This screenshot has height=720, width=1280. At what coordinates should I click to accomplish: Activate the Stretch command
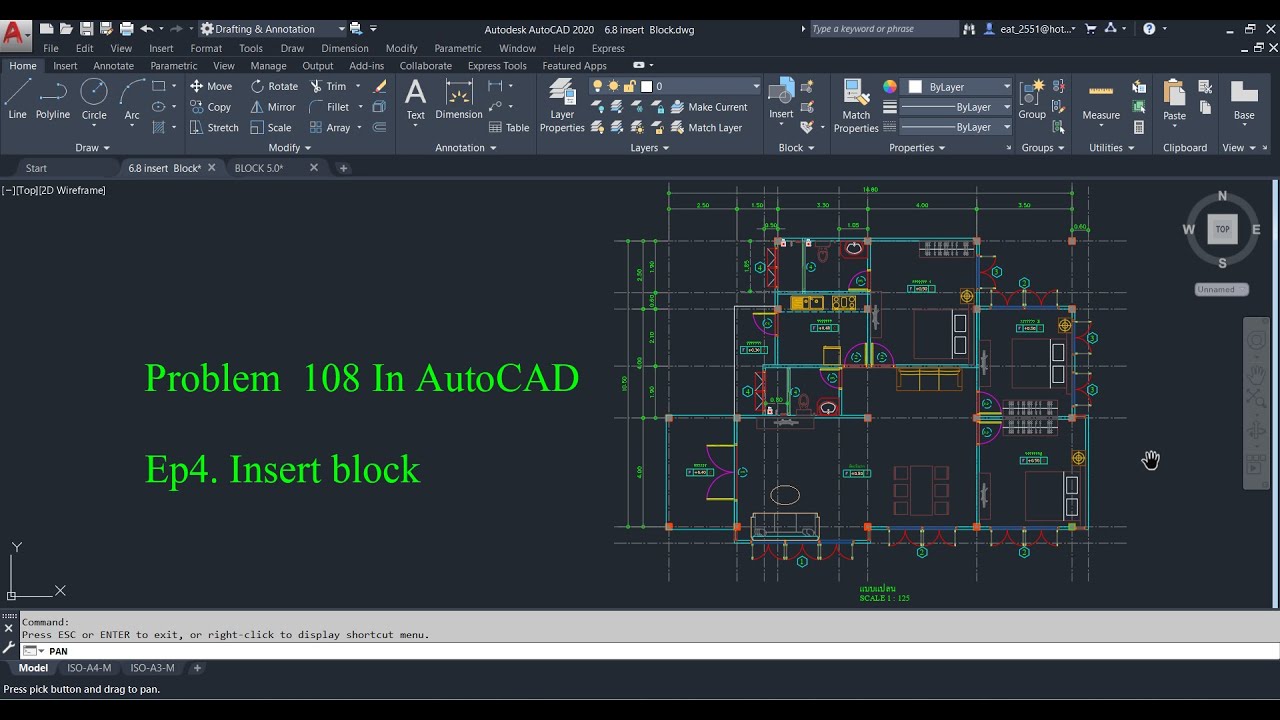pyautogui.click(x=214, y=128)
